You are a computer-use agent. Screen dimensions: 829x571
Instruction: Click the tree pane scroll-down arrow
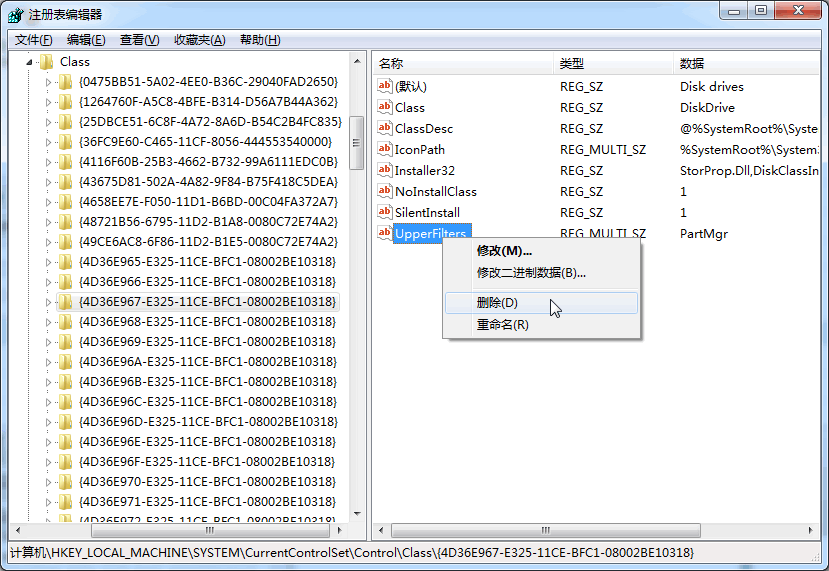[x=356, y=515]
